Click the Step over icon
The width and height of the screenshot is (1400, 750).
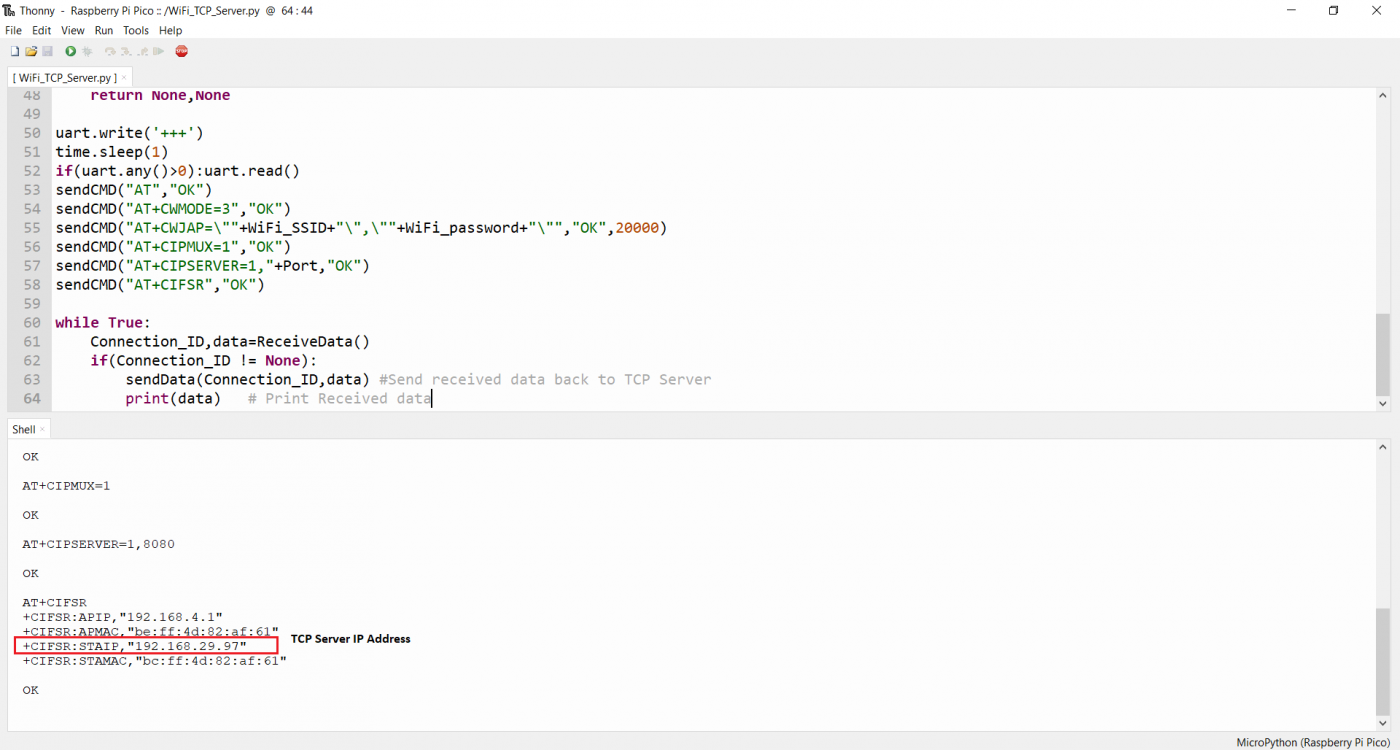pyautogui.click(x=110, y=51)
